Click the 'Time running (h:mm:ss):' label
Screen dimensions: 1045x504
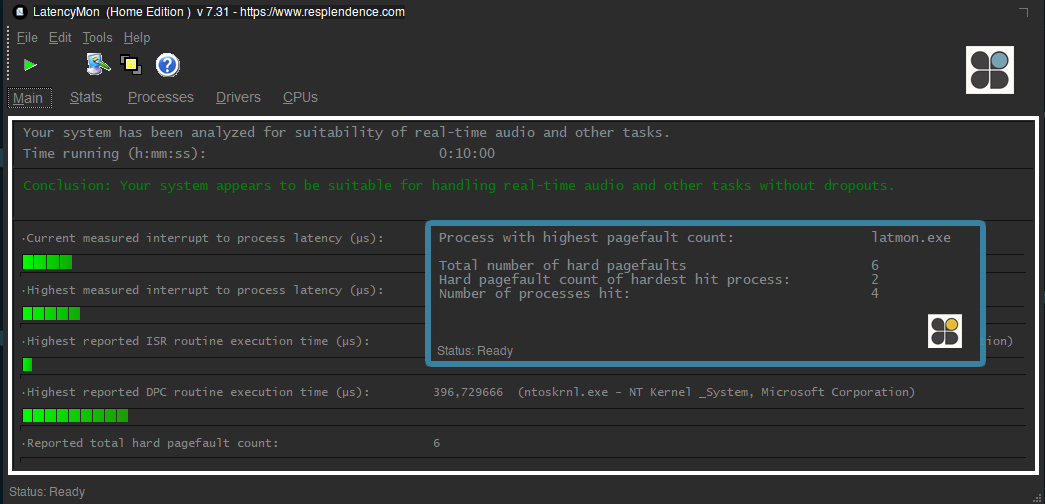[x=115, y=153]
